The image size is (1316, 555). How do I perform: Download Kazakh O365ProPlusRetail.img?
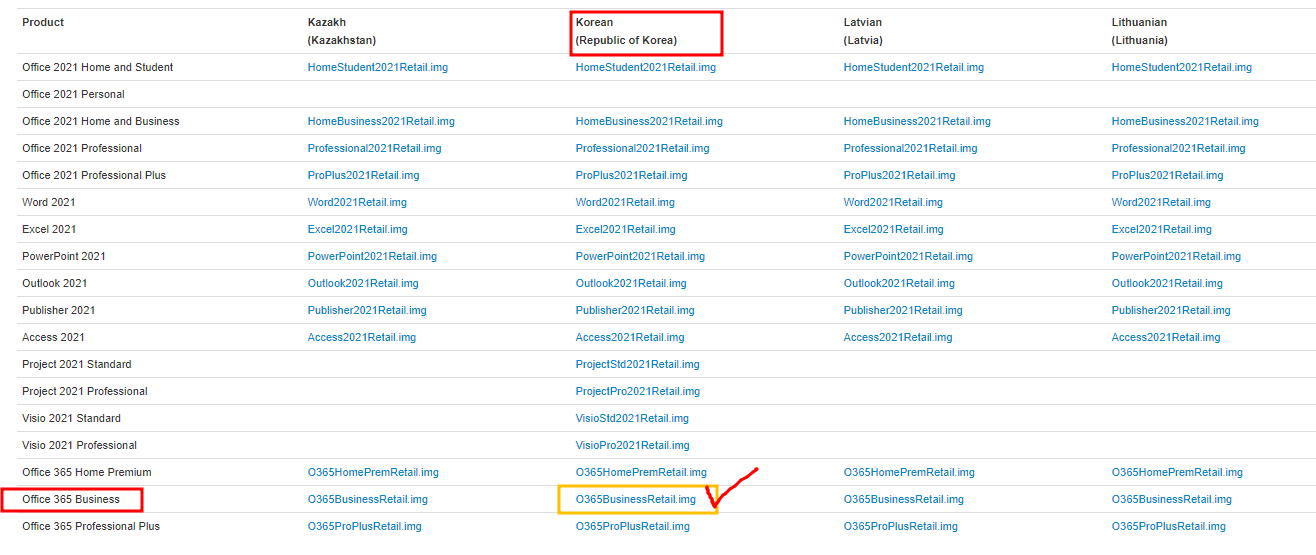tap(365, 526)
